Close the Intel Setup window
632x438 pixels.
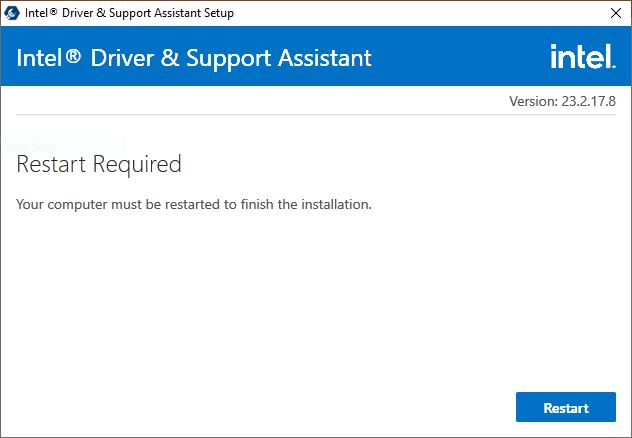click(x=613, y=13)
